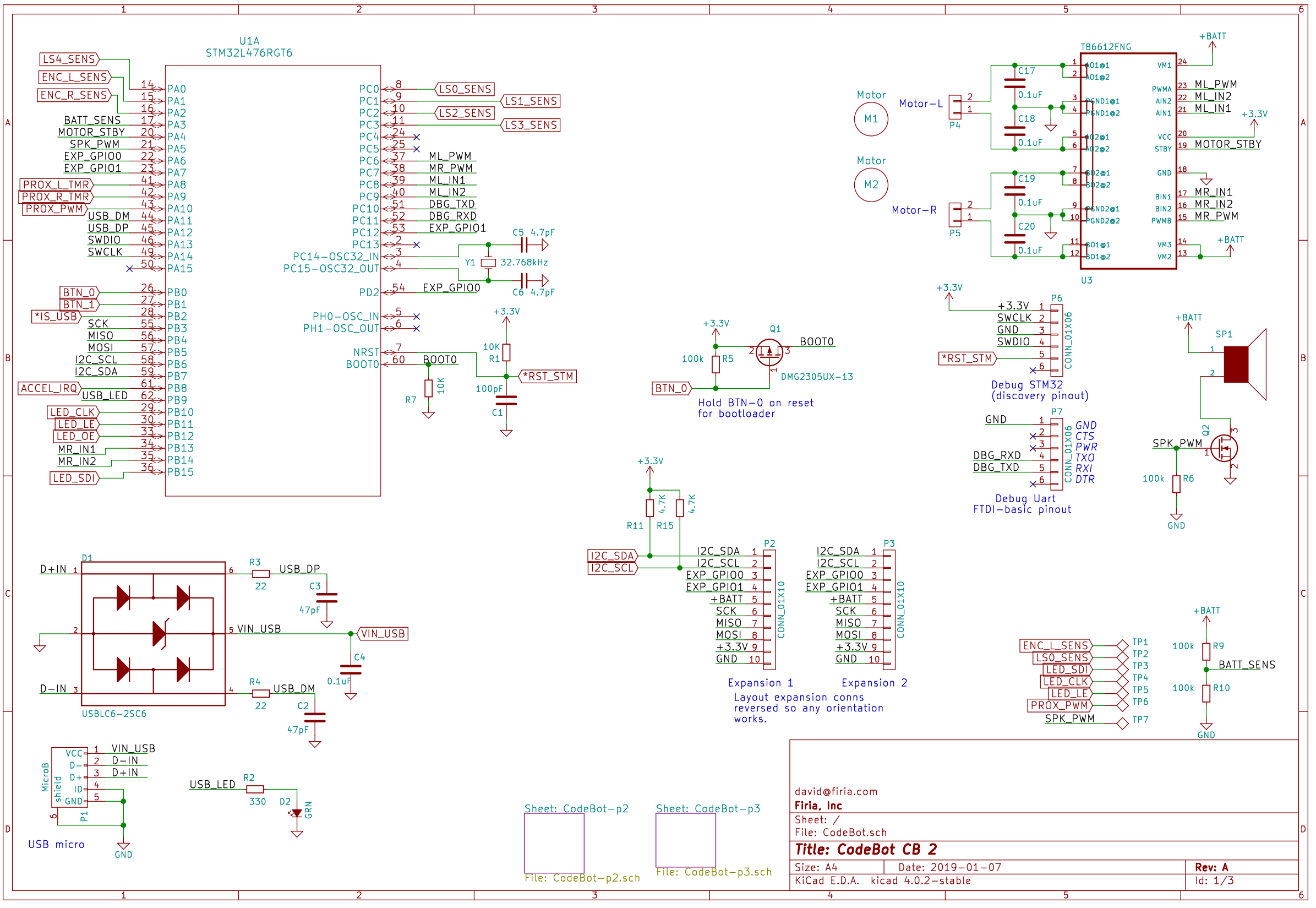Open the CodeBot-p3 hierarchical sheet box

pos(685,840)
